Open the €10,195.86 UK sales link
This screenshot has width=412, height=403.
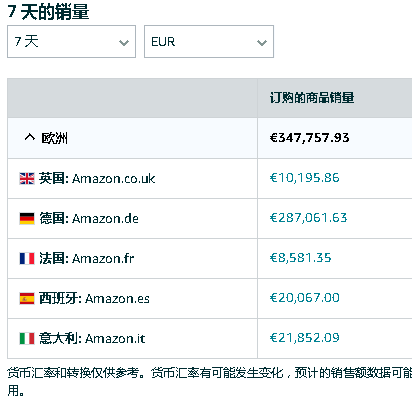pos(304,178)
